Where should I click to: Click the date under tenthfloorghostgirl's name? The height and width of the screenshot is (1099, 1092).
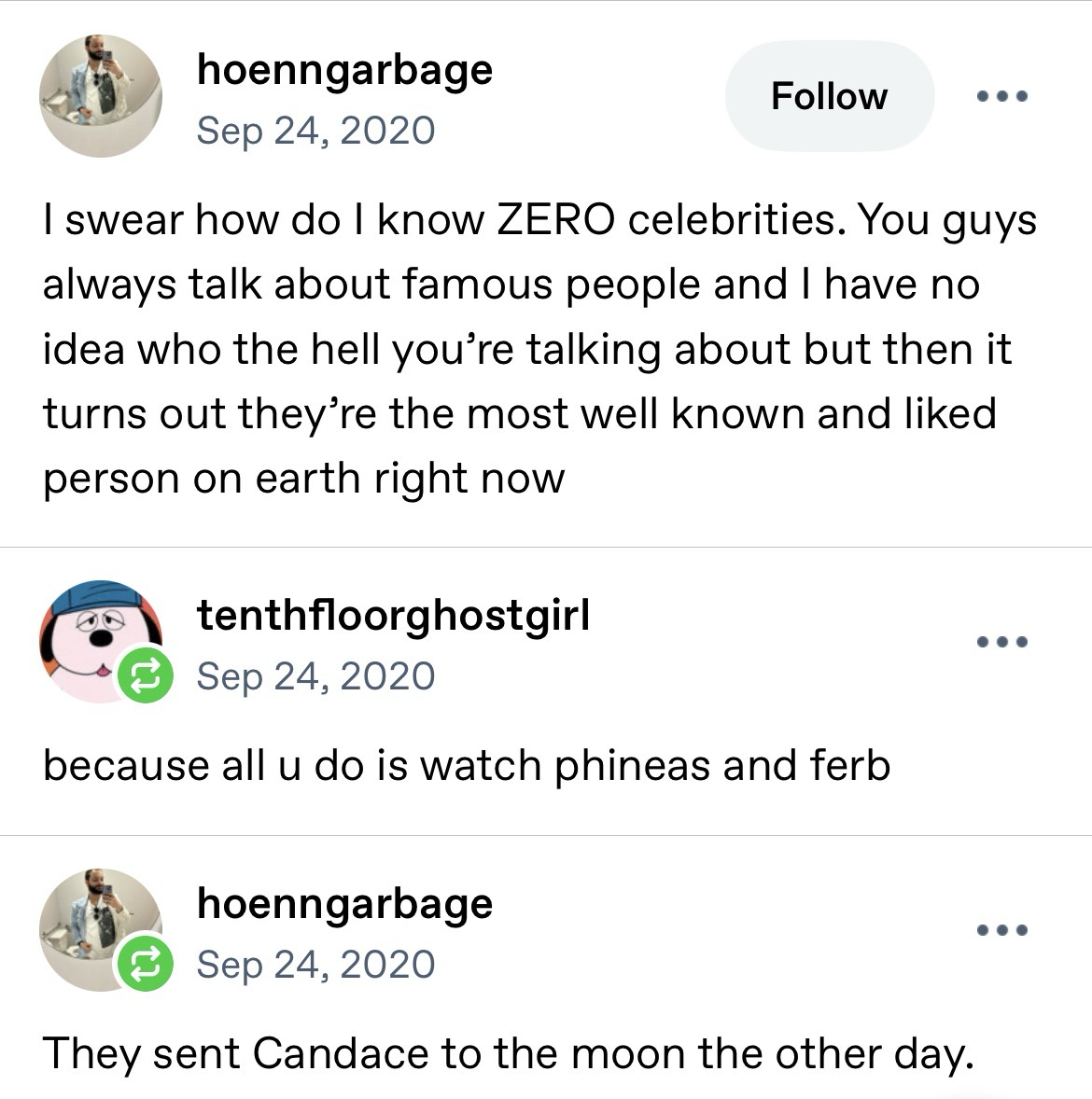(315, 675)
